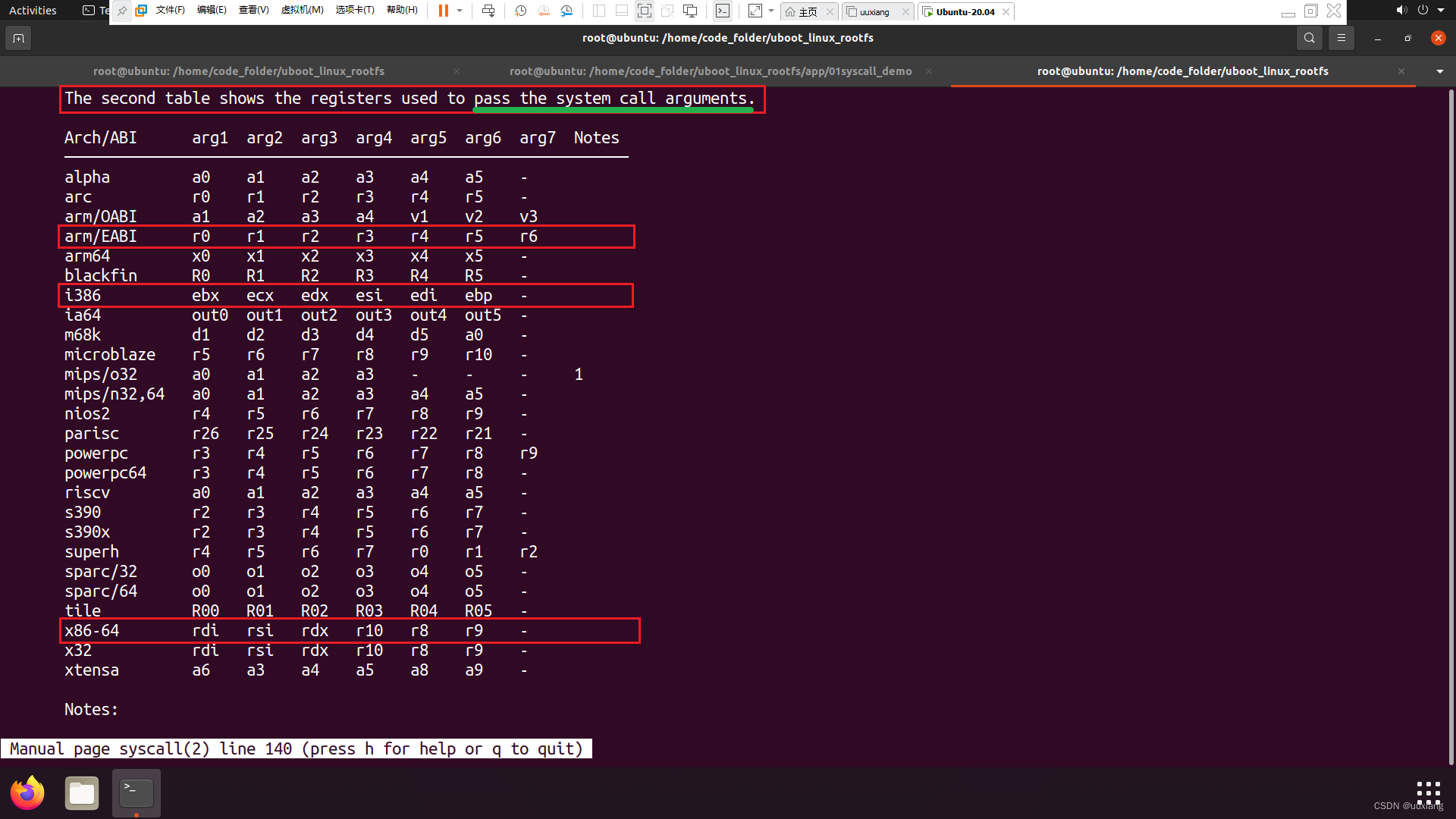The height and width of the screenshot is (819, 1456).
Task: Enter VMware full screen mode
Action: point(644,11)
